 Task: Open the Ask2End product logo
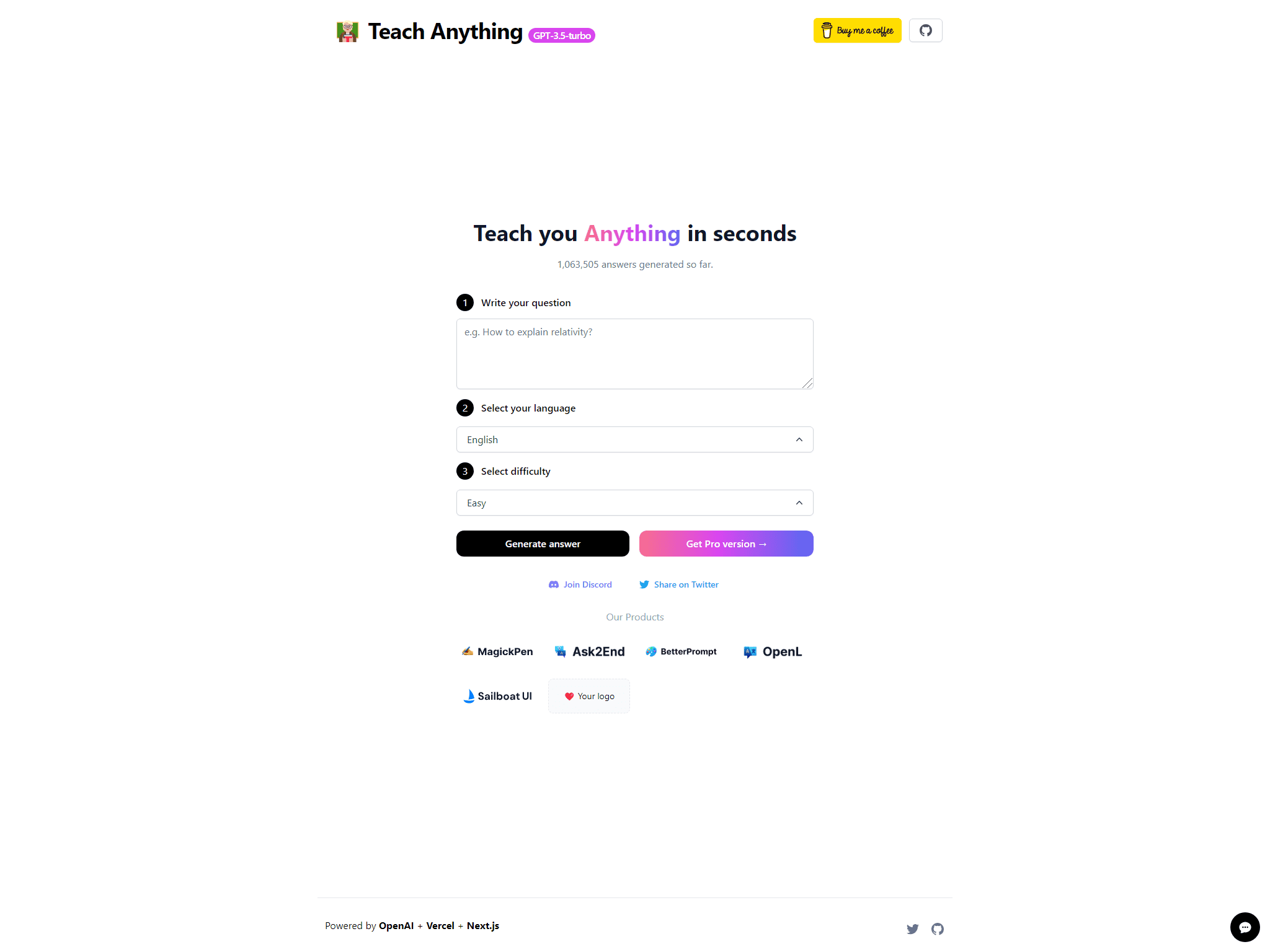590,651
